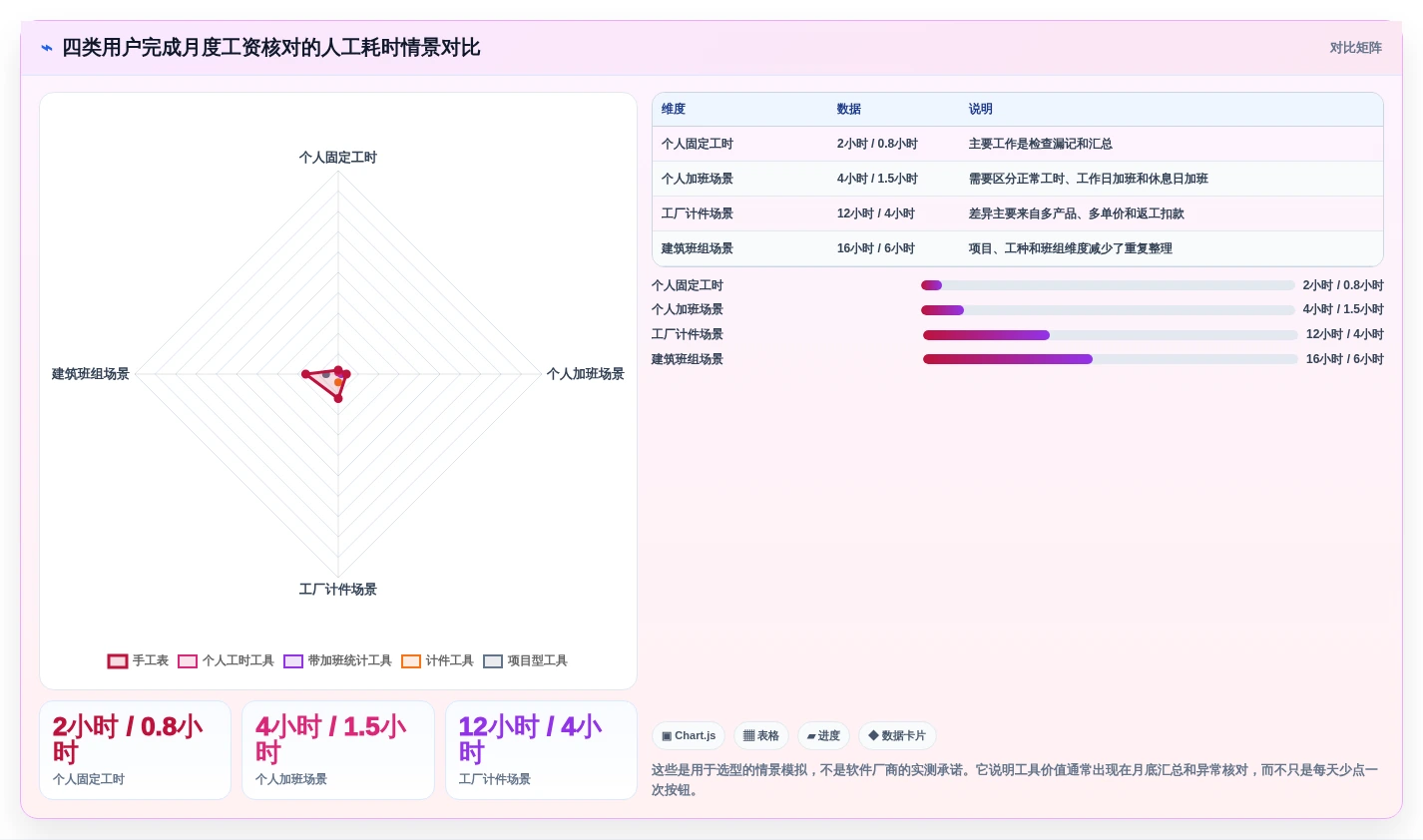
Task: Click the 工厂计件场景 progress bar
Action: pos(1111,335)
